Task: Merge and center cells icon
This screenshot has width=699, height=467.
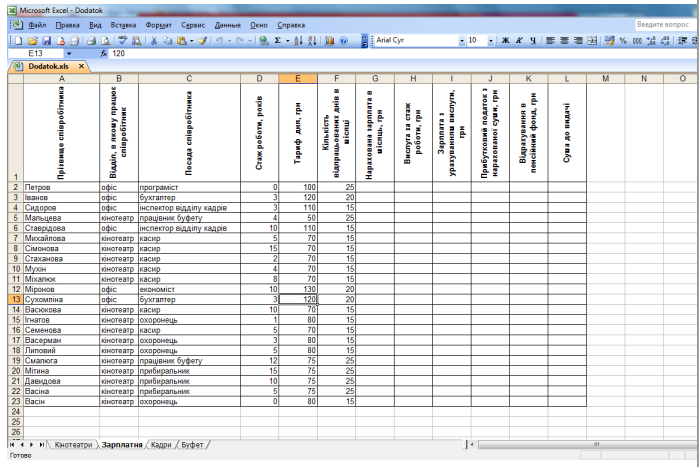Action: tap(592, 41)
